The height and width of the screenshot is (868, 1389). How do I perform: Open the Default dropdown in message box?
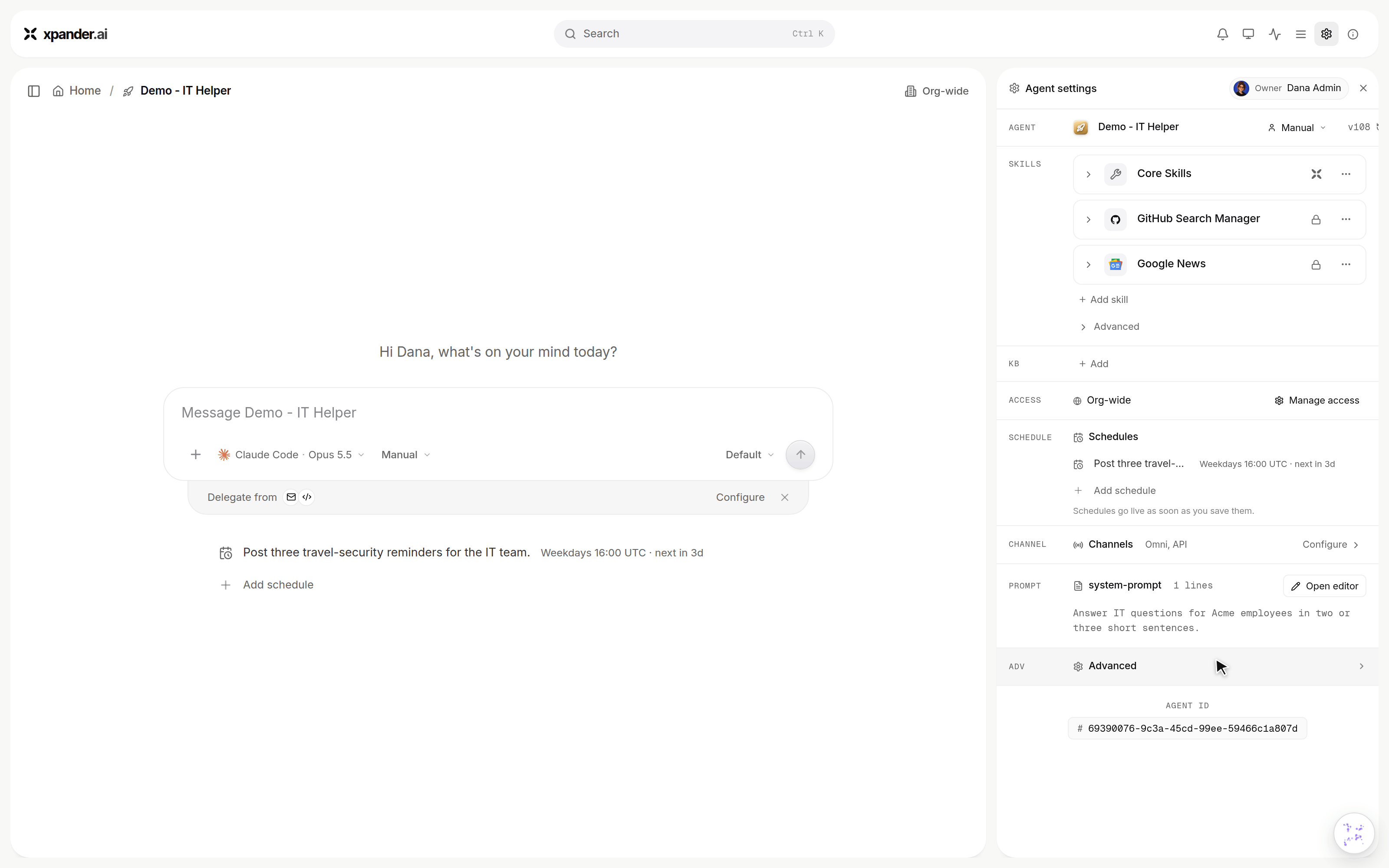coord(750,455)
